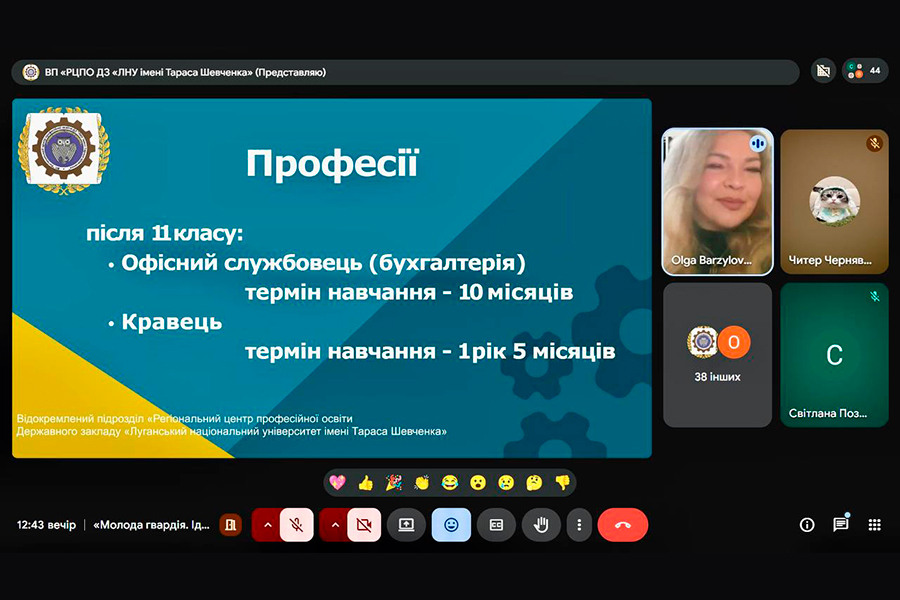Select the Світлана Поз participant tile
The width and height of the screenshot is (900, 600).
point(835,355)
